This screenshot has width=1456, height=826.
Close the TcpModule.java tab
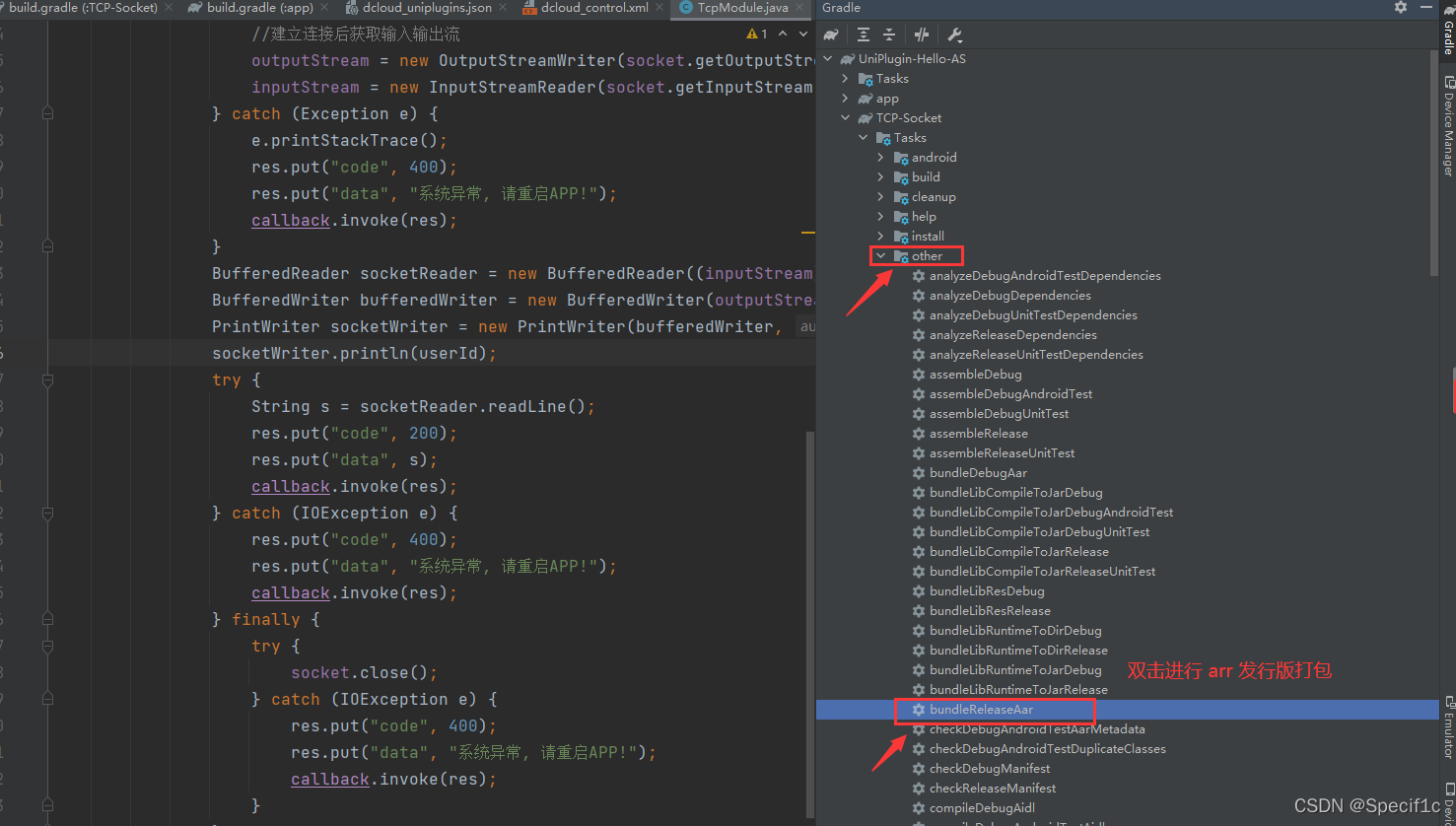tap(799, 8)
